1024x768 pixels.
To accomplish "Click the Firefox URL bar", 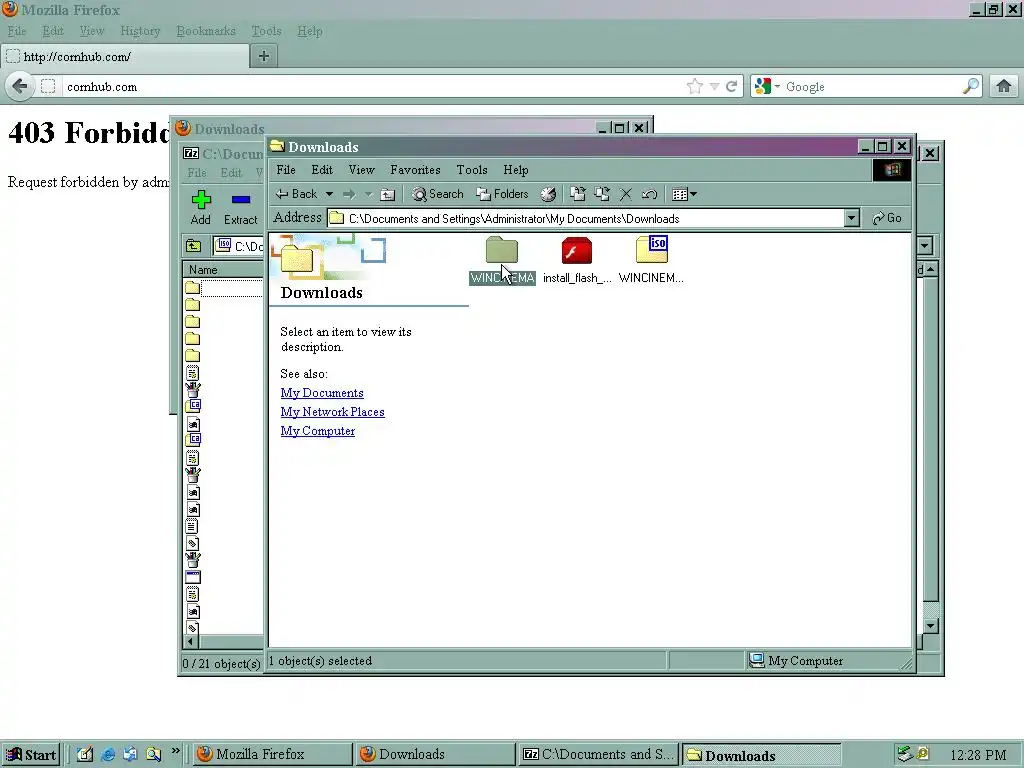I will [x=372, y=87].
